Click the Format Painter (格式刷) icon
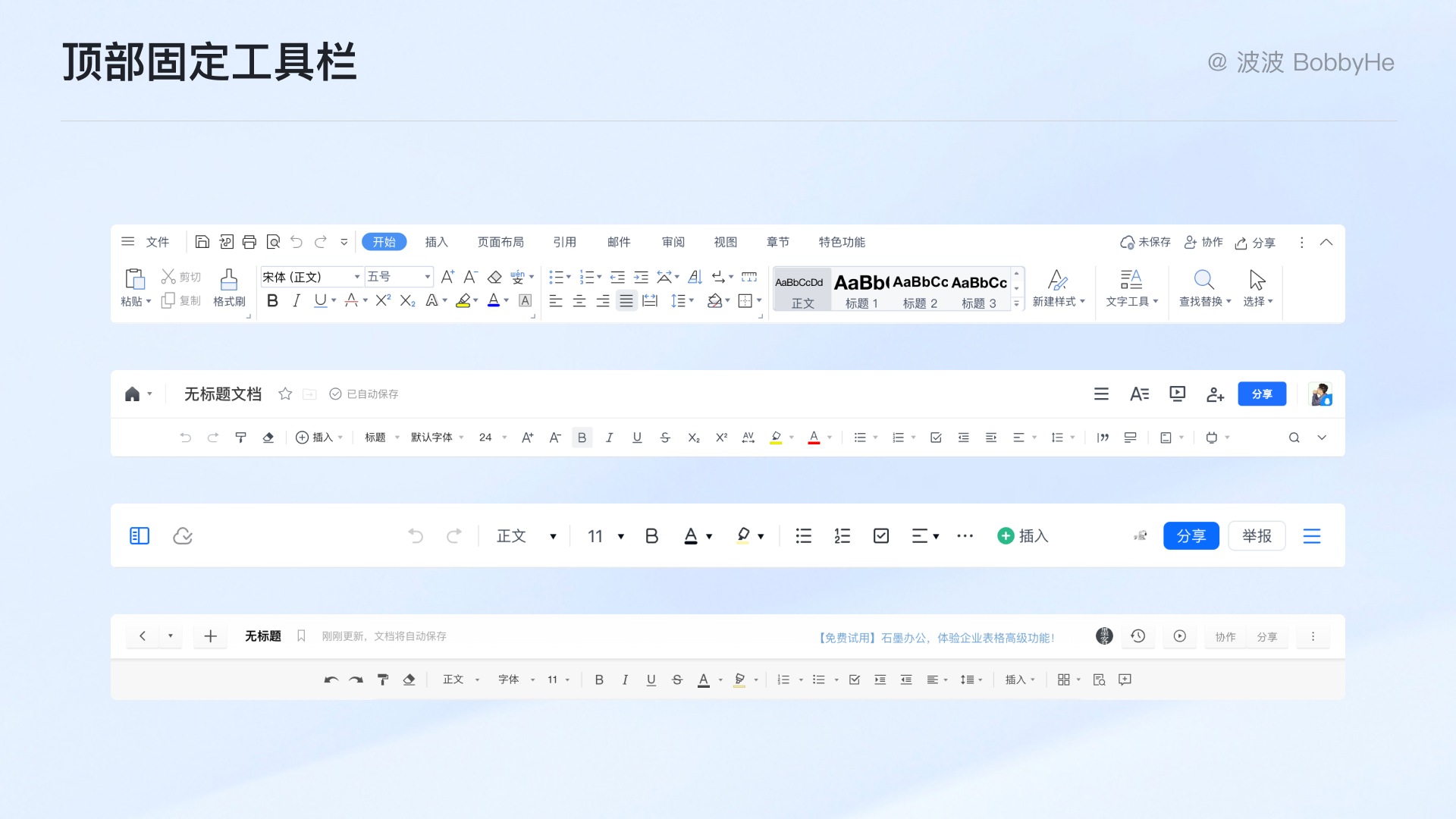The height and width of the screenshot is (819, 1456). click(x=228, y=280)
